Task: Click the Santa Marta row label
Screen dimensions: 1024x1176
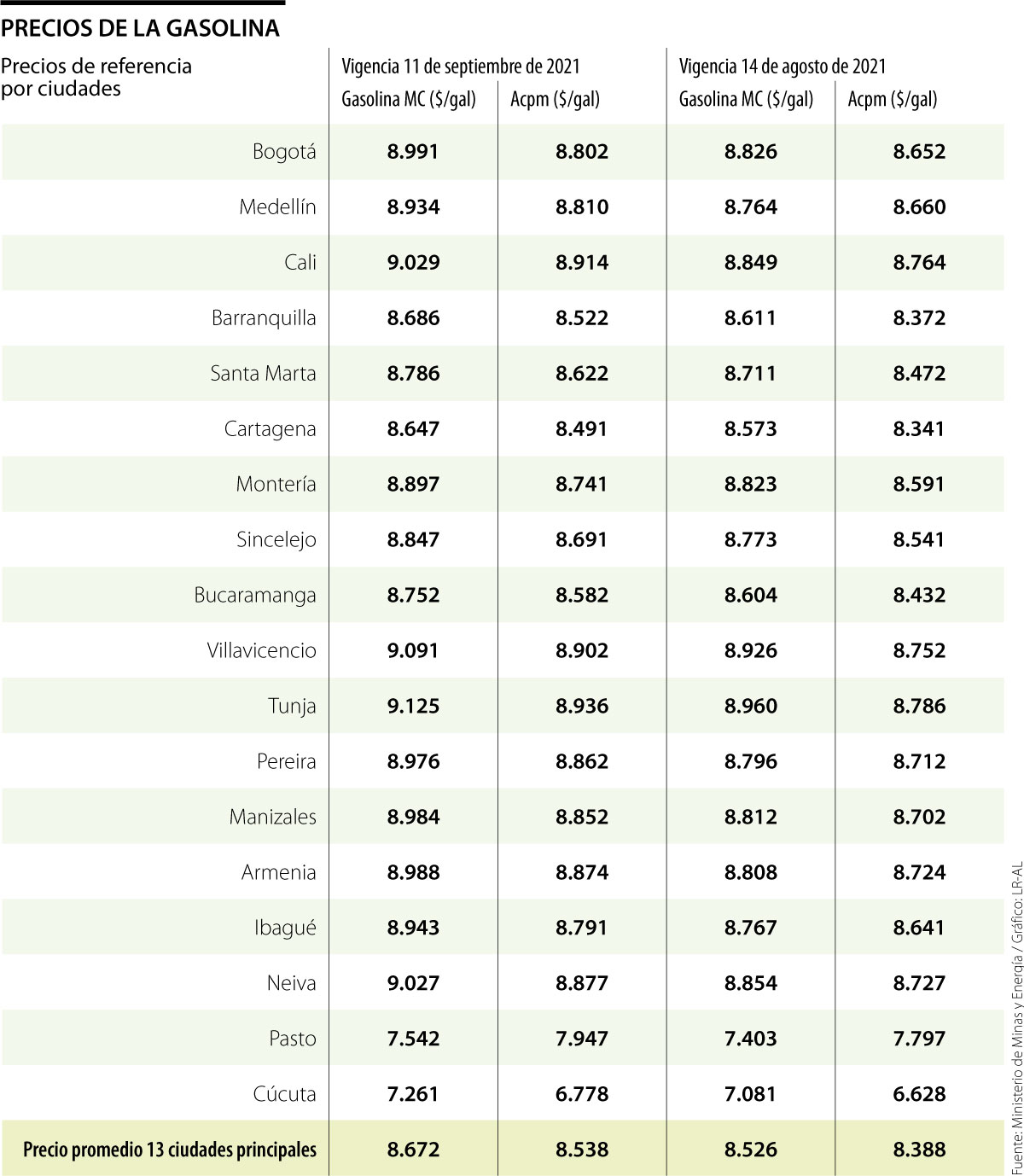Action: pyautogui.click(x=263, y=374)
